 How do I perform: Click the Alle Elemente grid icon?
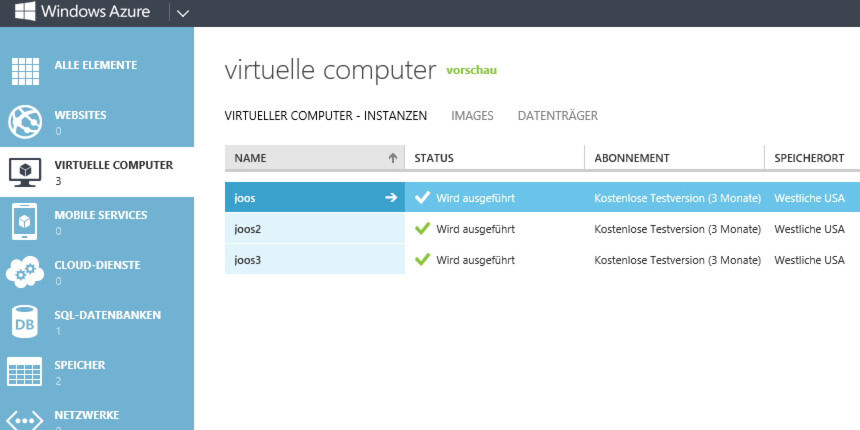(25, 71)
